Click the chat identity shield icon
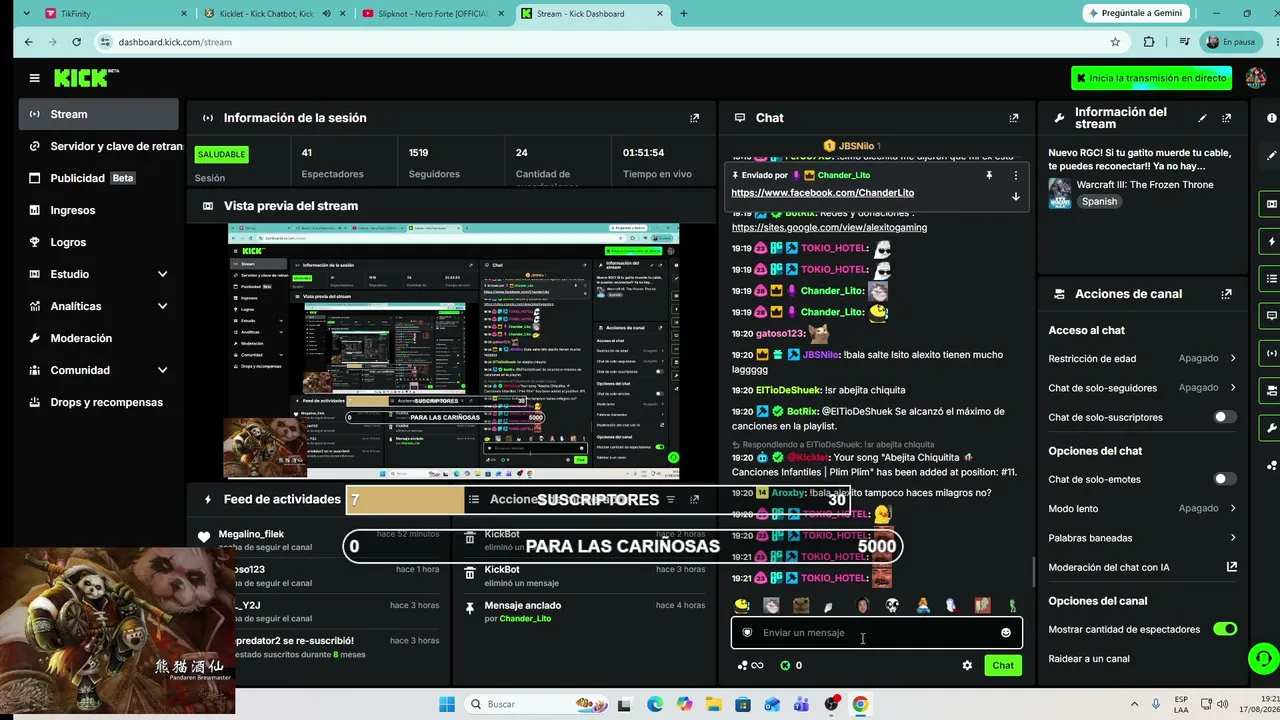Viewport: 1280px width, 720px height. click(x=747, y=633)
